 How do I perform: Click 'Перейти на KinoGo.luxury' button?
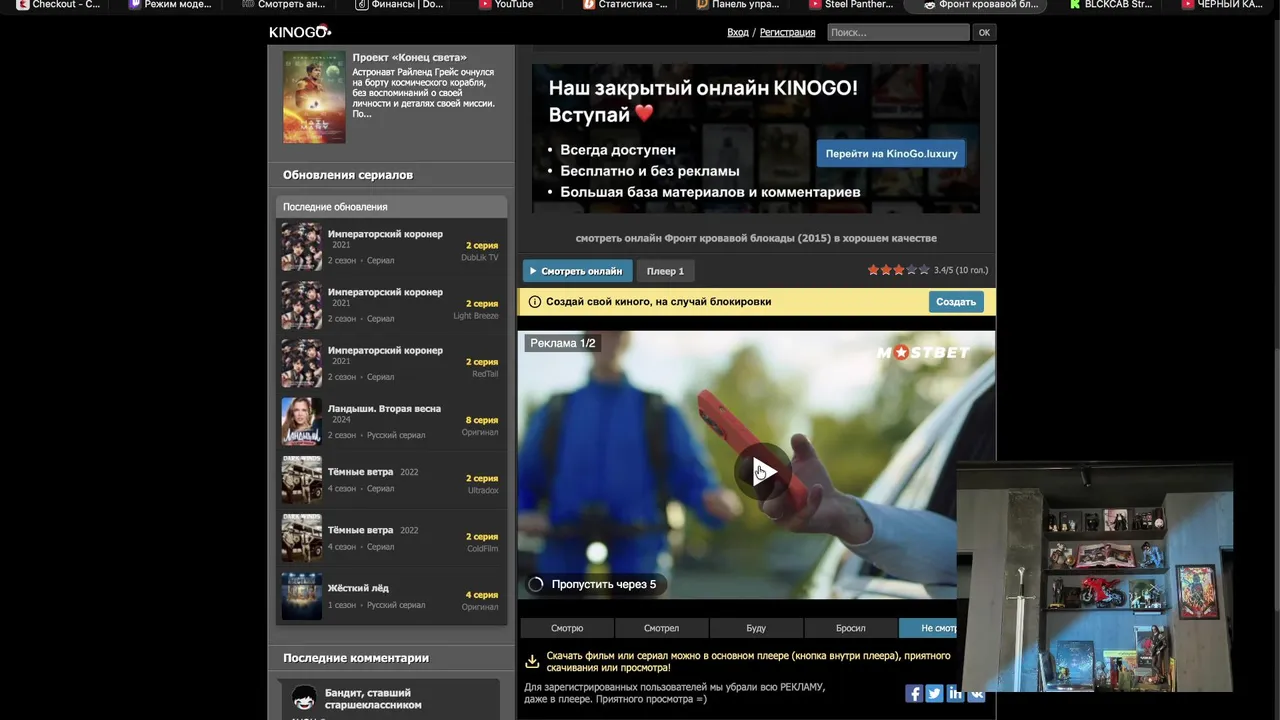891,154
